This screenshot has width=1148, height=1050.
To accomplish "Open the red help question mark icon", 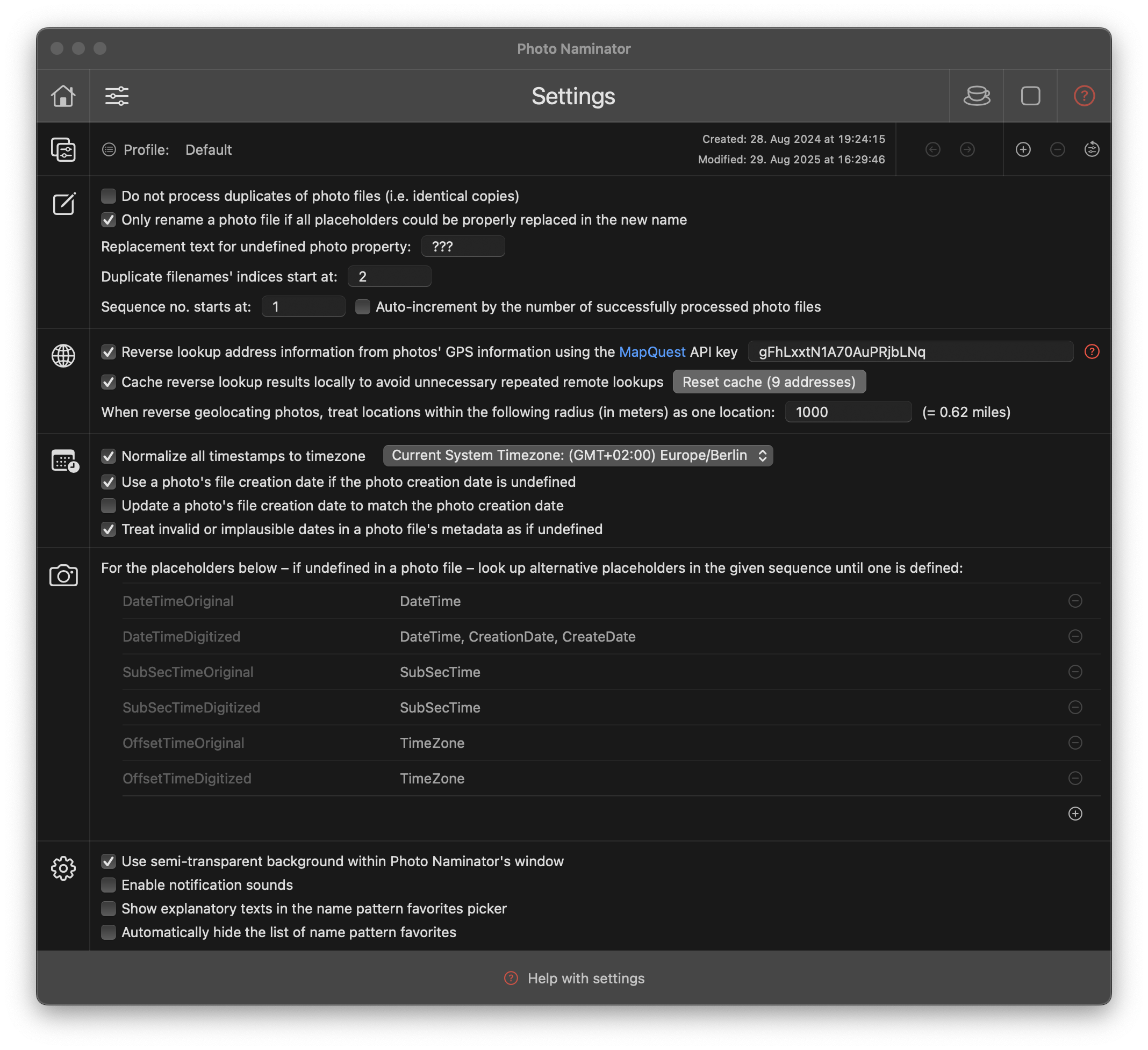I will 1084,96.
